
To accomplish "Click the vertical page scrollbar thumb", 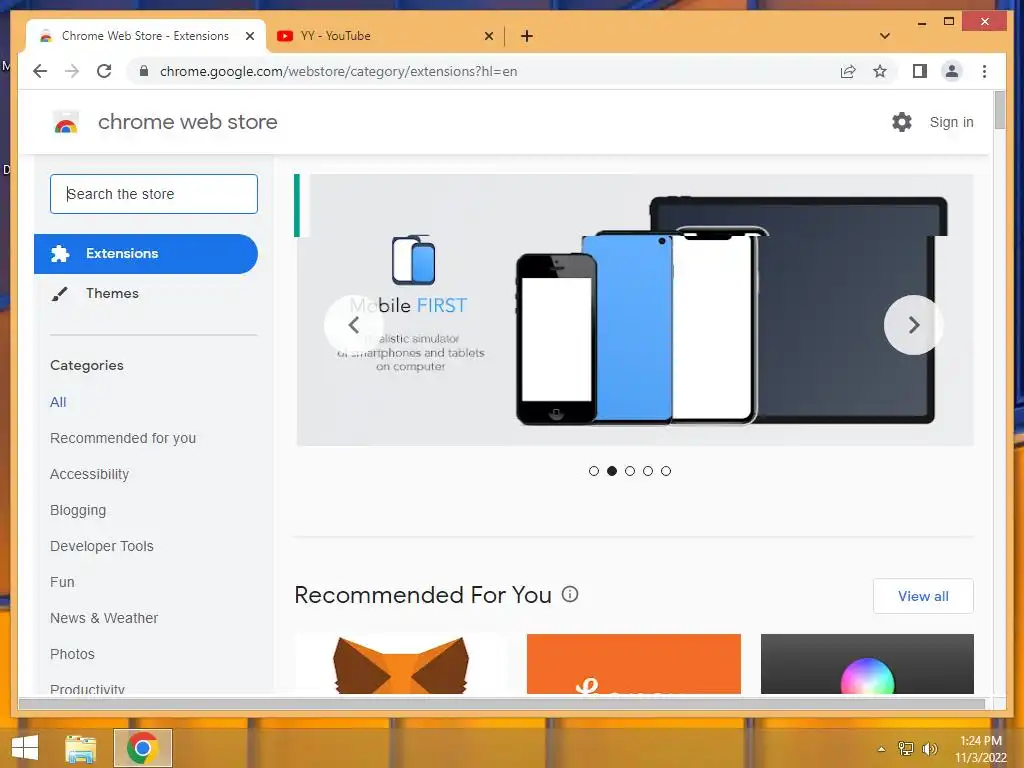I will 1000,110.
